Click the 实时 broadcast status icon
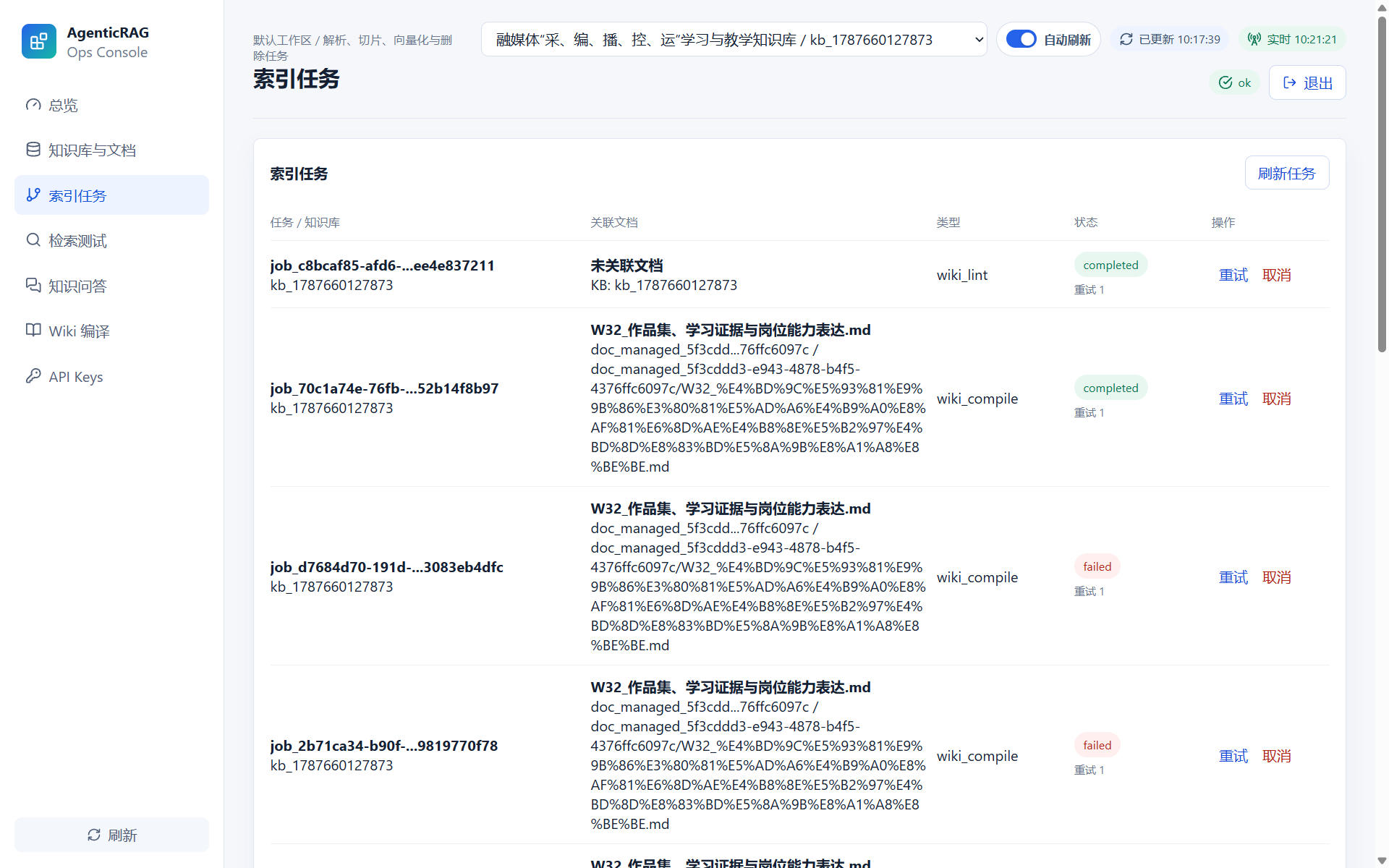The width and height of the screenshot is (1389, 868). tap(1254, 39)
